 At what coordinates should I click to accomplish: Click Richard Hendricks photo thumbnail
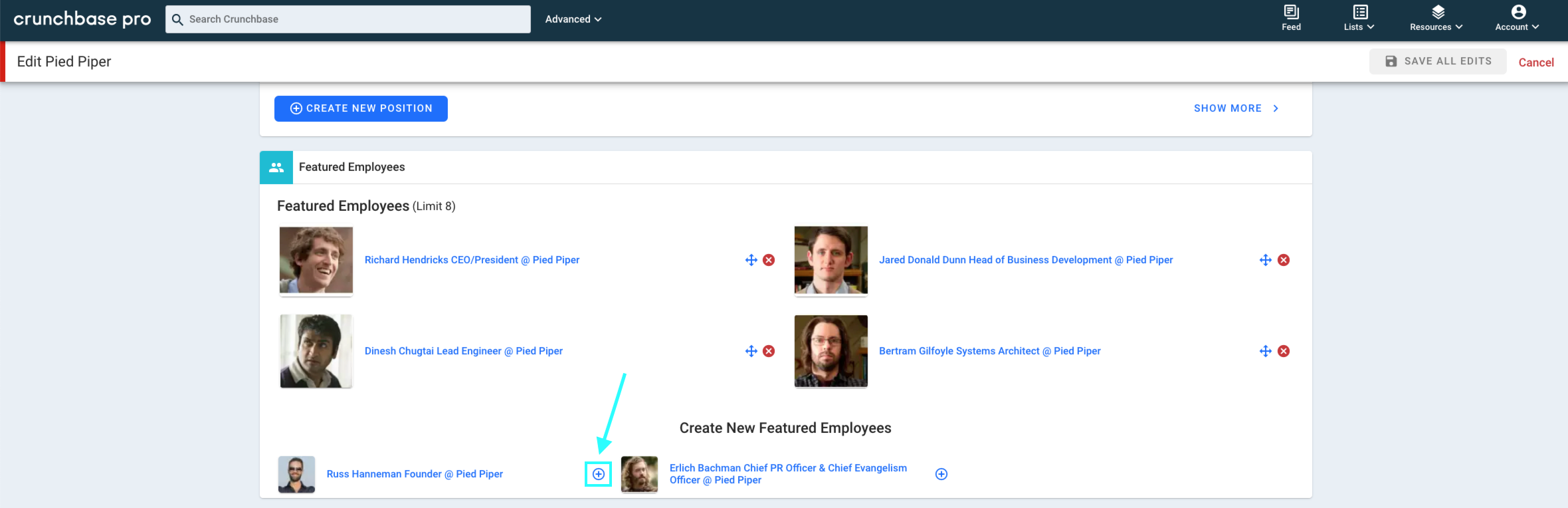tap(316, 260)
